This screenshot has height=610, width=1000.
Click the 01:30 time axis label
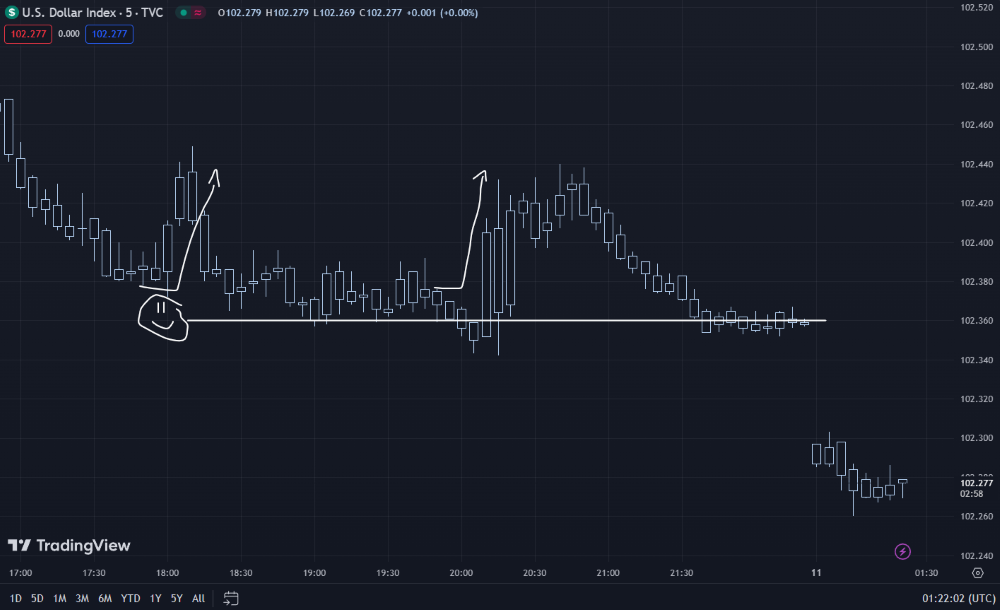point(926,573)
